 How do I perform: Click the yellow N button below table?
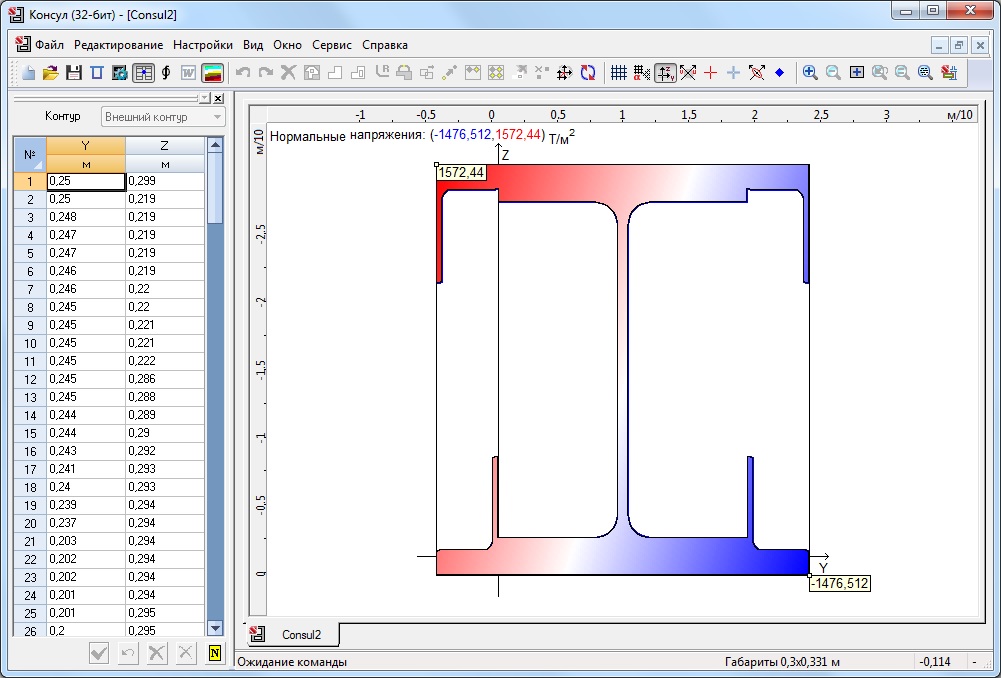click(214, 653)
